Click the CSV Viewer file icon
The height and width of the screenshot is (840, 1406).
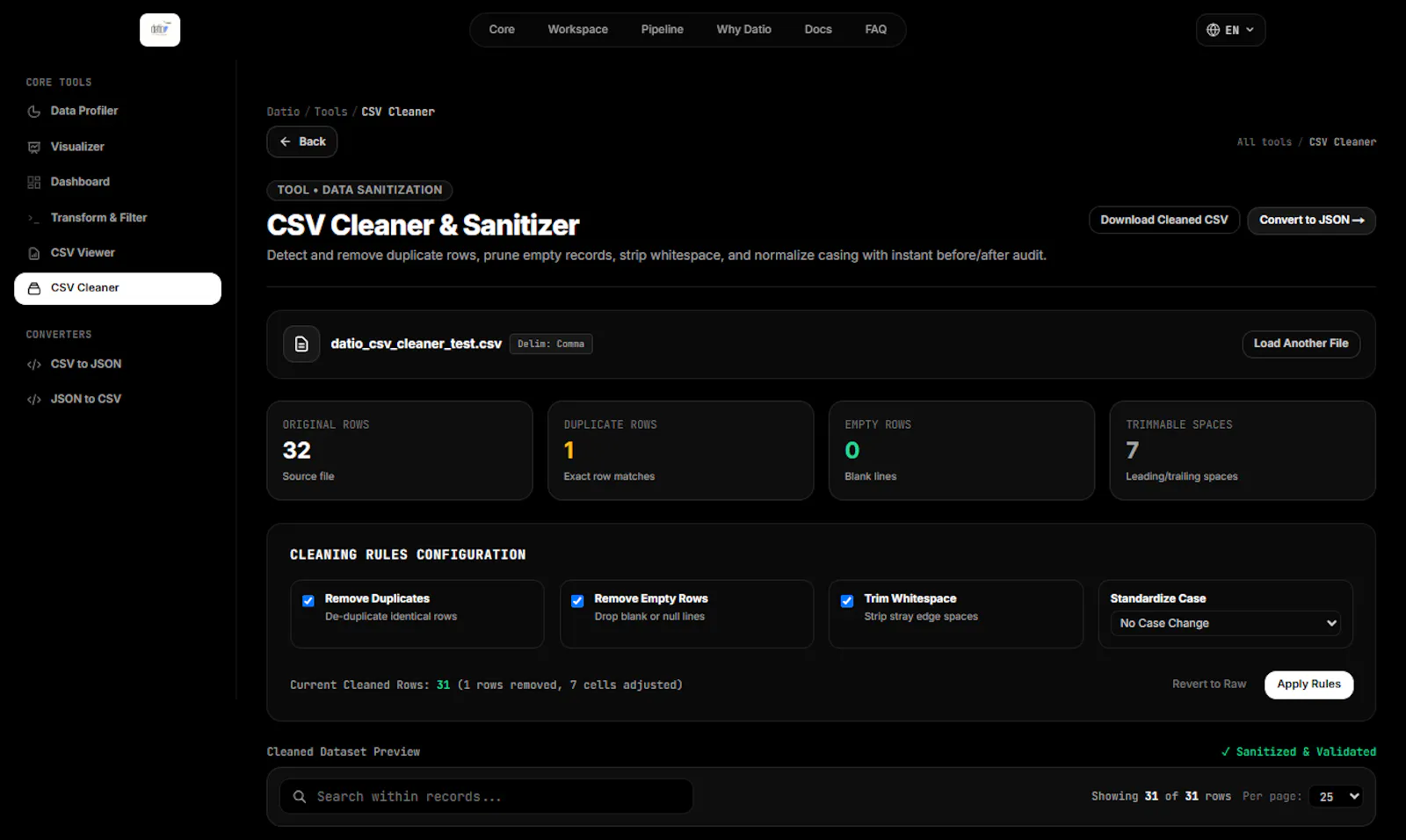click(34, 253)
